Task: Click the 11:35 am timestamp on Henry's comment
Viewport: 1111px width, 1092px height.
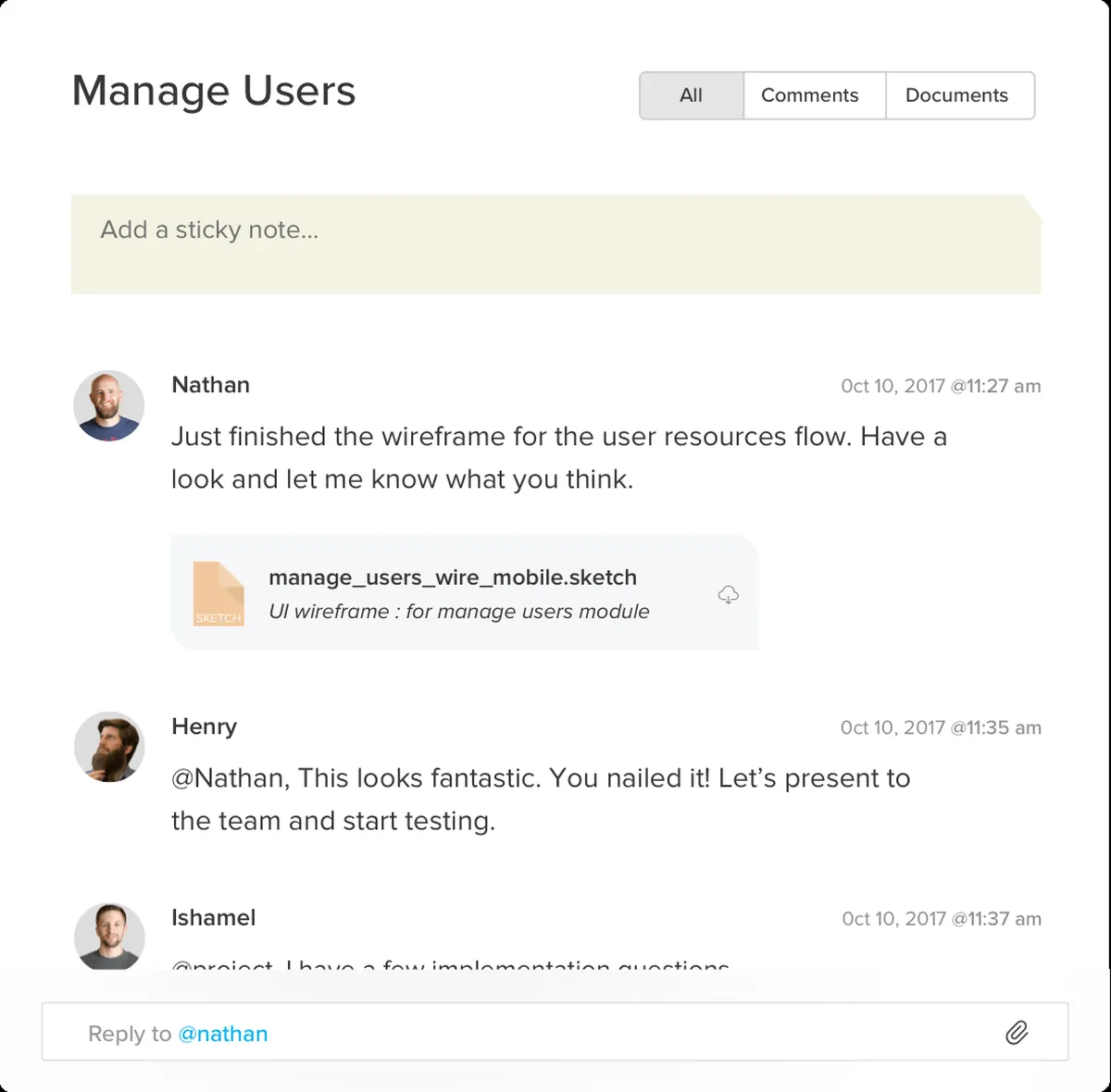Action: click(941, 727)
